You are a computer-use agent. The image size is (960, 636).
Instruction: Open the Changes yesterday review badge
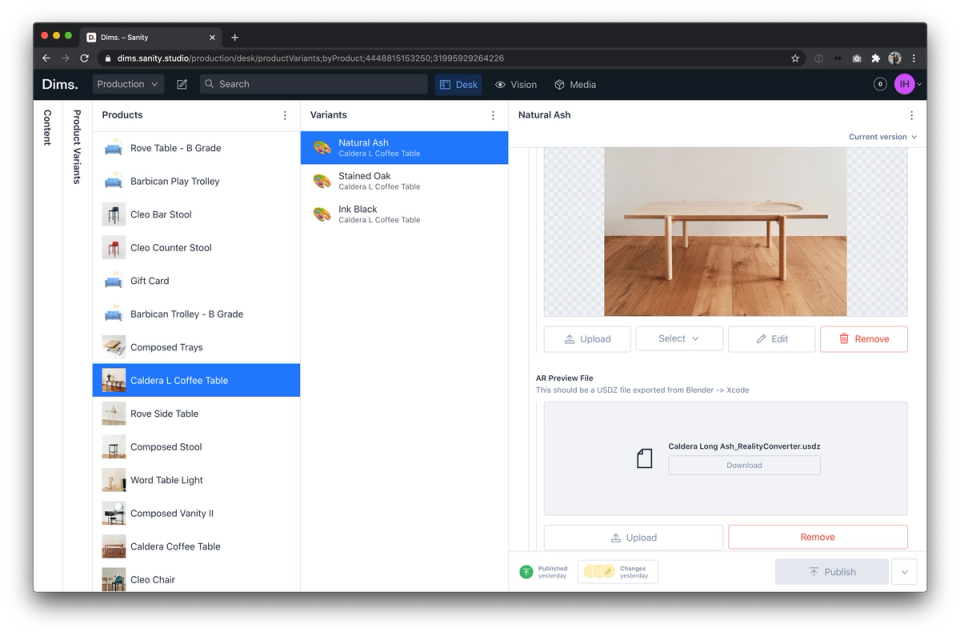click(618, 572)
